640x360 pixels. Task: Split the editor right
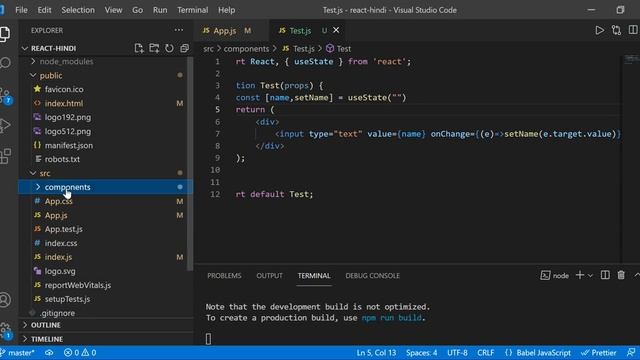(633, 30)
